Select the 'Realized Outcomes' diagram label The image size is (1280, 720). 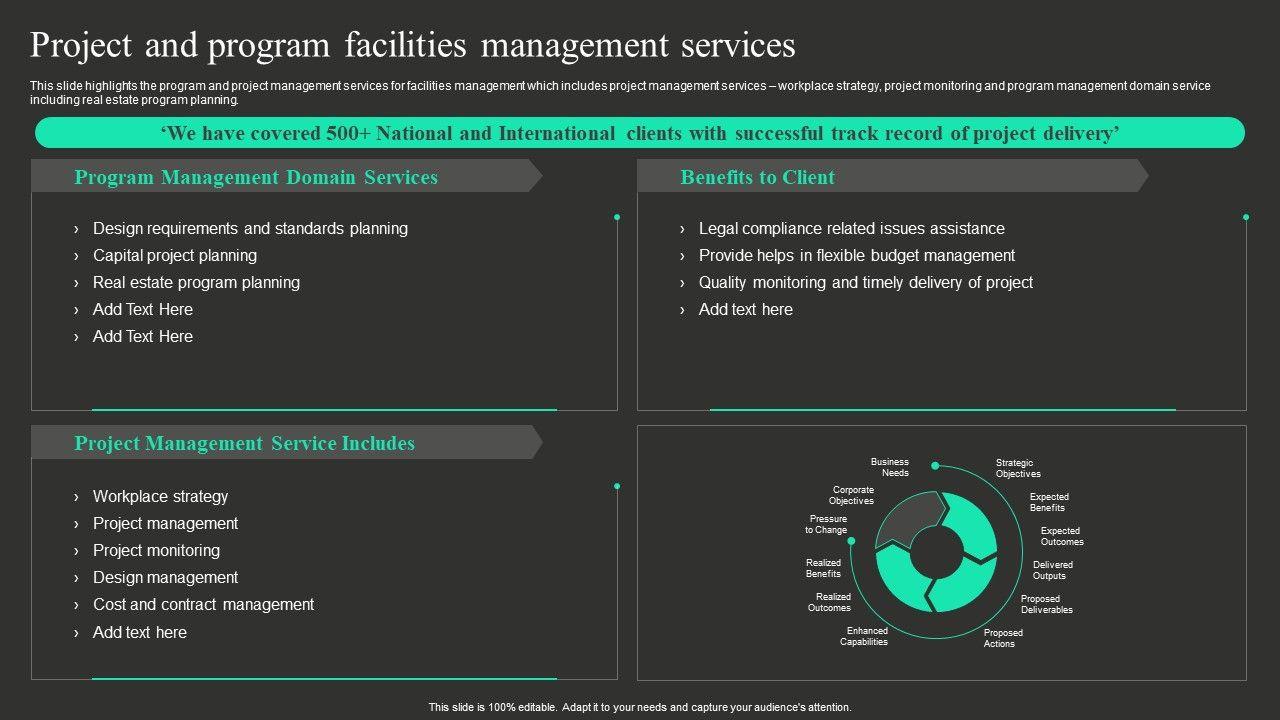(x=829, y=602)
